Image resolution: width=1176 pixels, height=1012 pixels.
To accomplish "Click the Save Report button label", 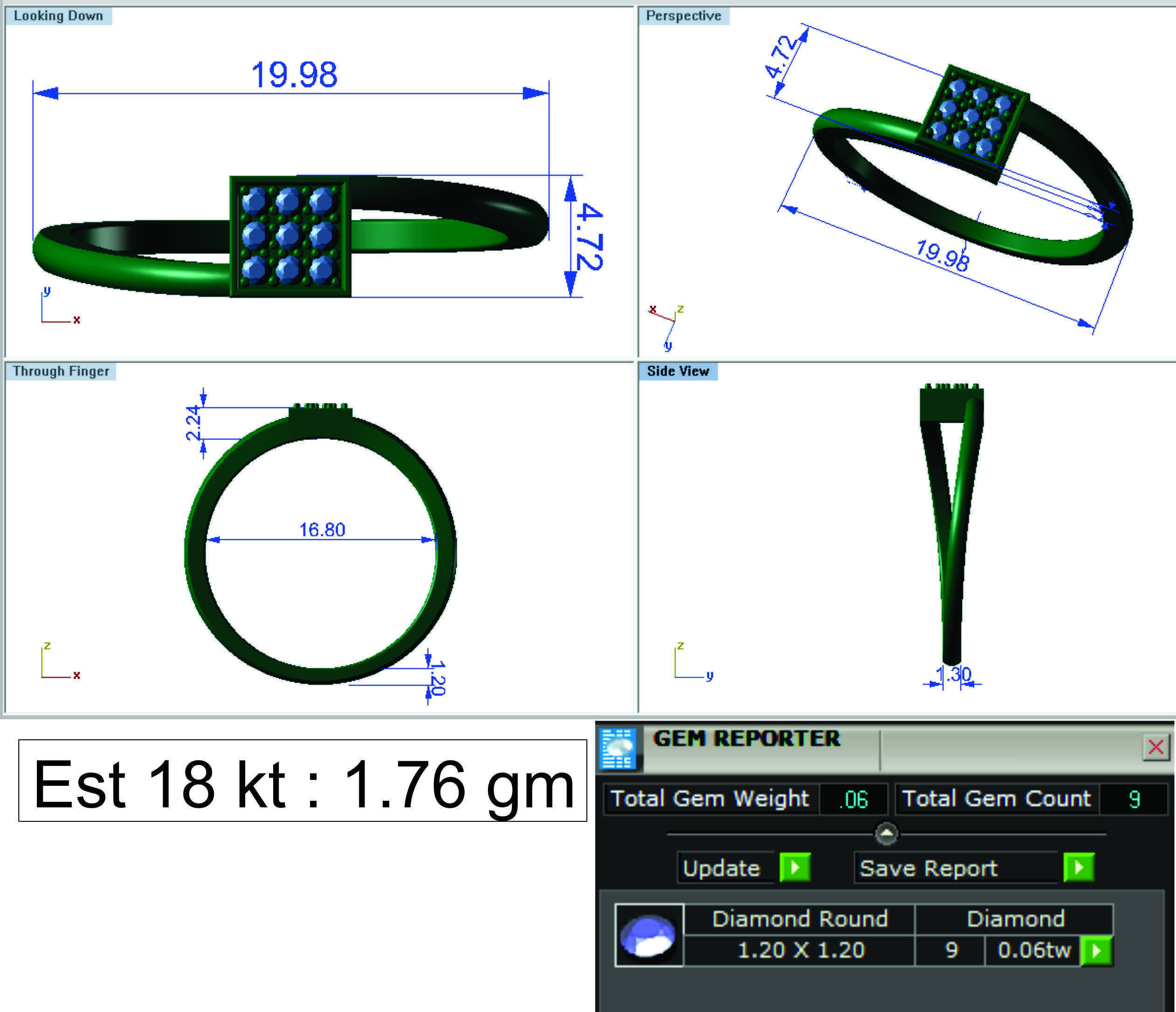I will coord(928,868).
